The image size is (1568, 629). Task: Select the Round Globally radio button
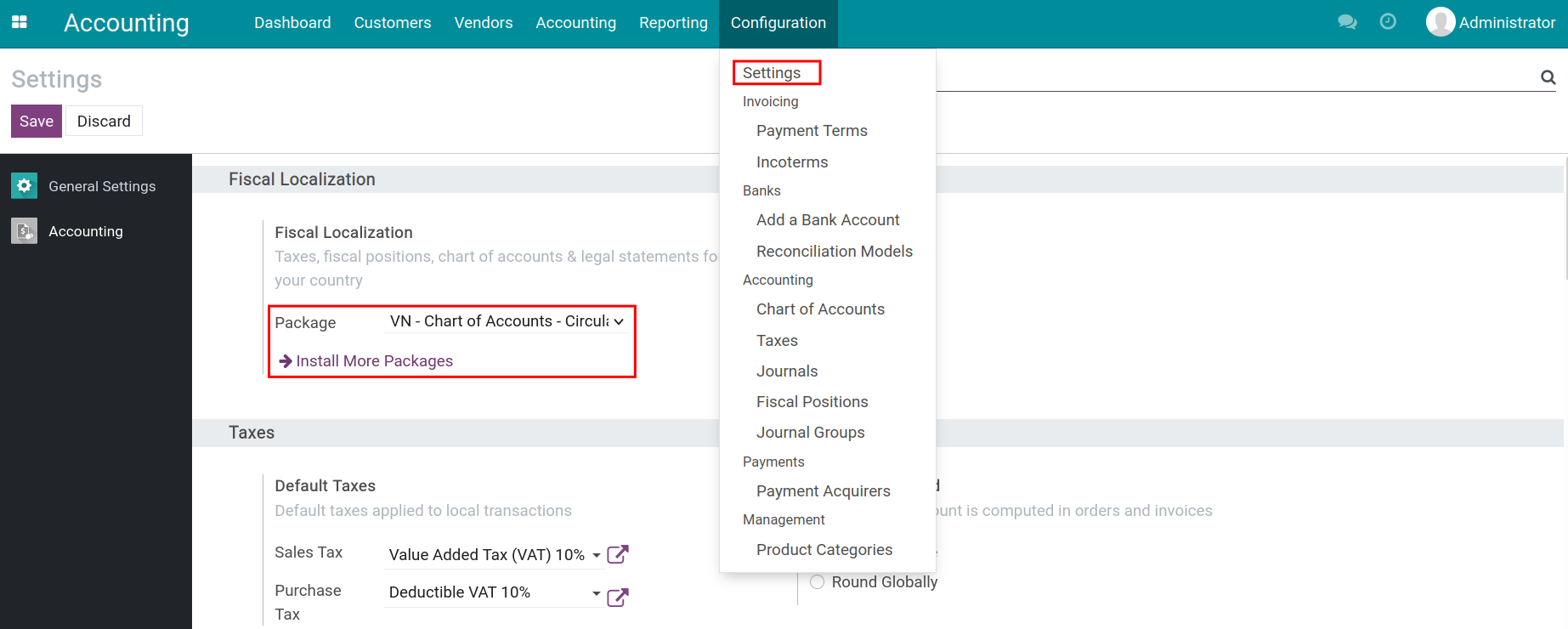817,581
